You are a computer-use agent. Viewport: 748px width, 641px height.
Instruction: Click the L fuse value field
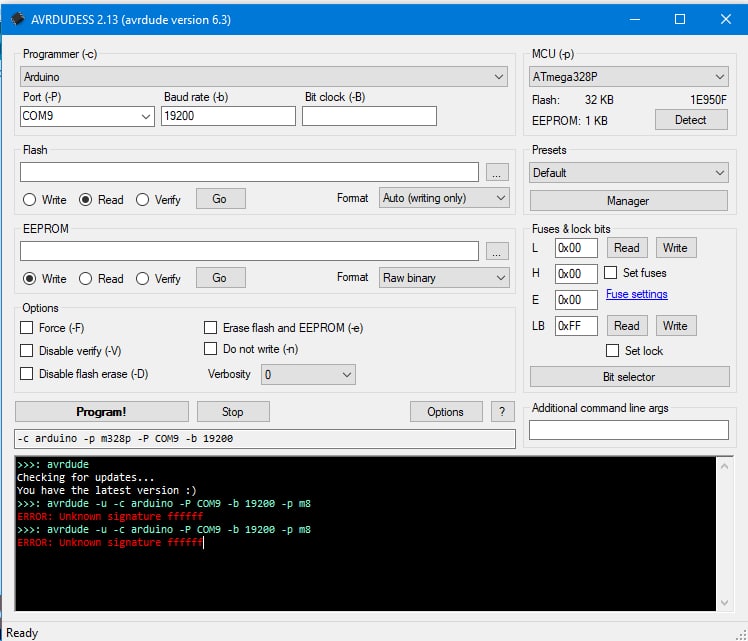pyautogui.click(x=576, y=248)
